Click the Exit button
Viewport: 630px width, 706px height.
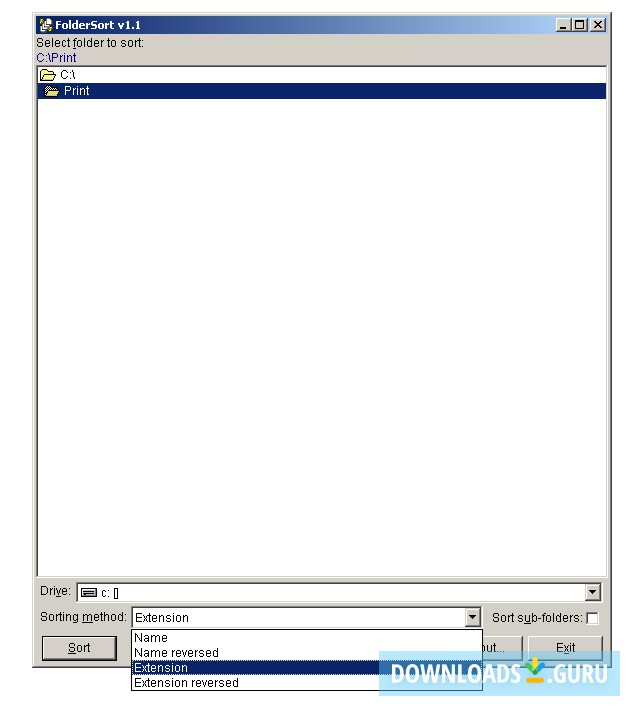565,648
